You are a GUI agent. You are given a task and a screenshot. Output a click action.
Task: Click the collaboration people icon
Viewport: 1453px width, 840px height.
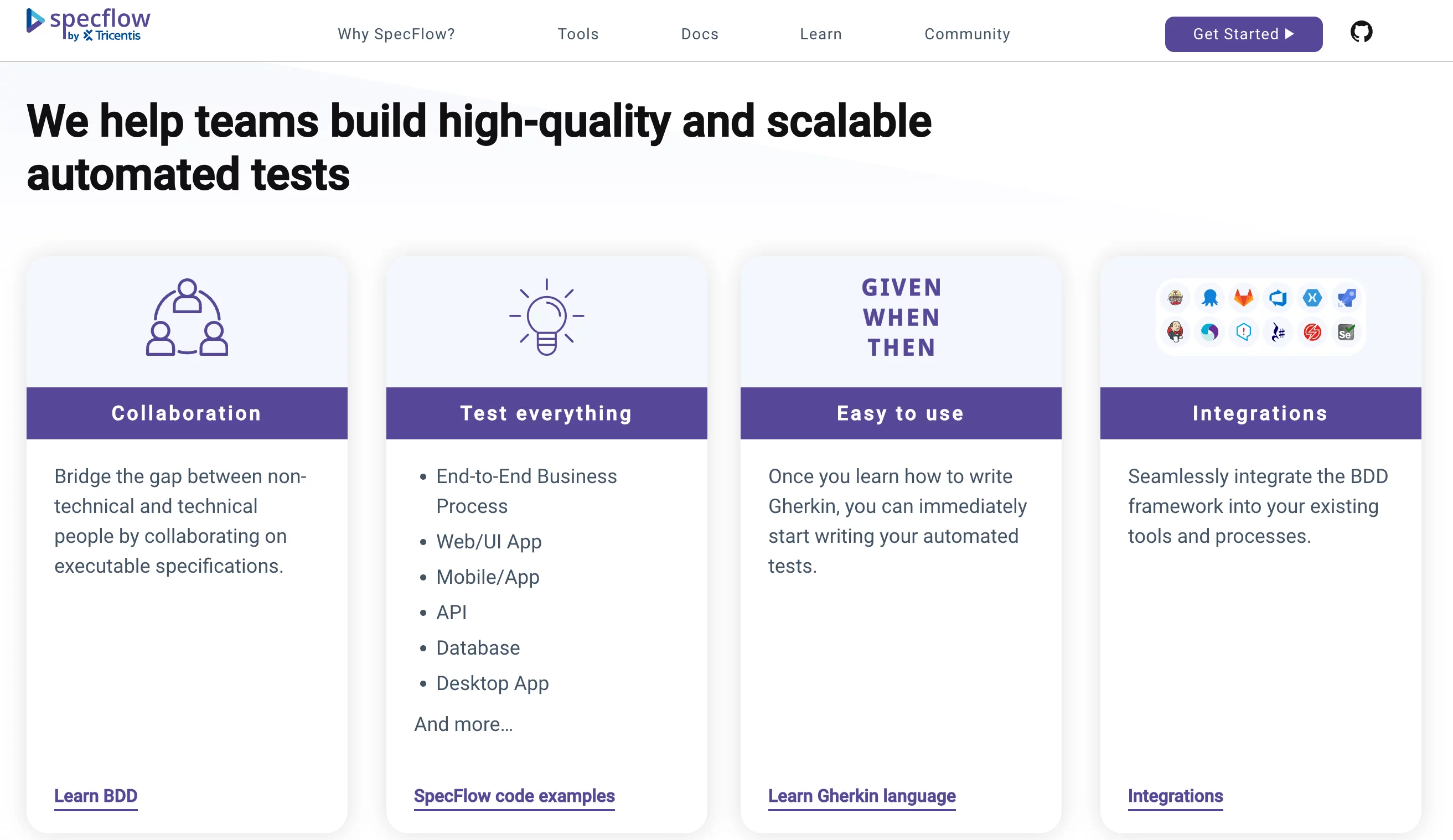187,317
